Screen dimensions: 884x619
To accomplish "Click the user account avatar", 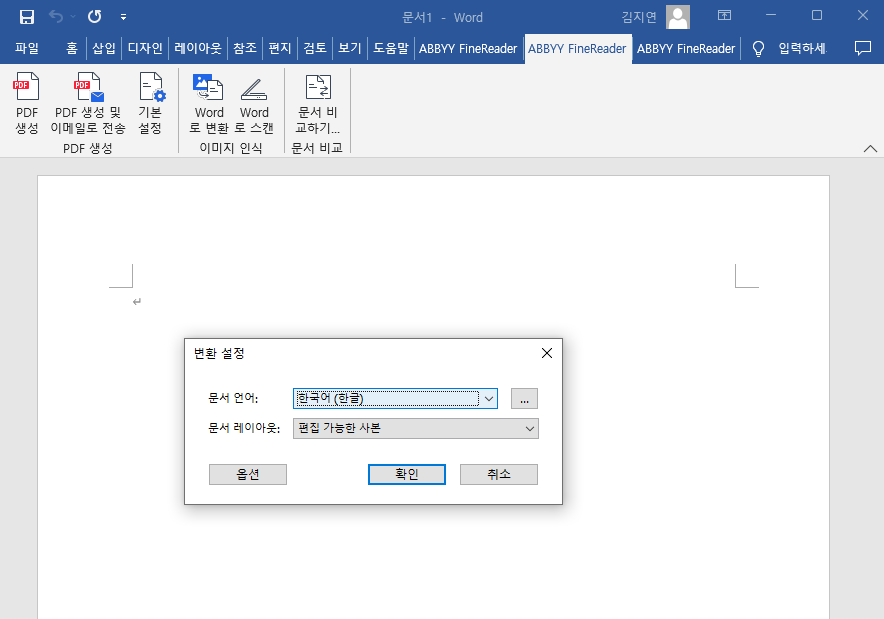I will click(678, 17).
